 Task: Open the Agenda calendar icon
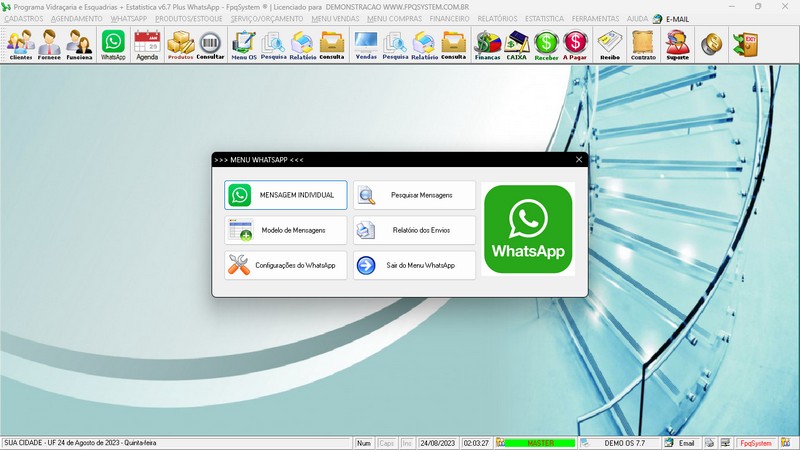tap(147, 45)
